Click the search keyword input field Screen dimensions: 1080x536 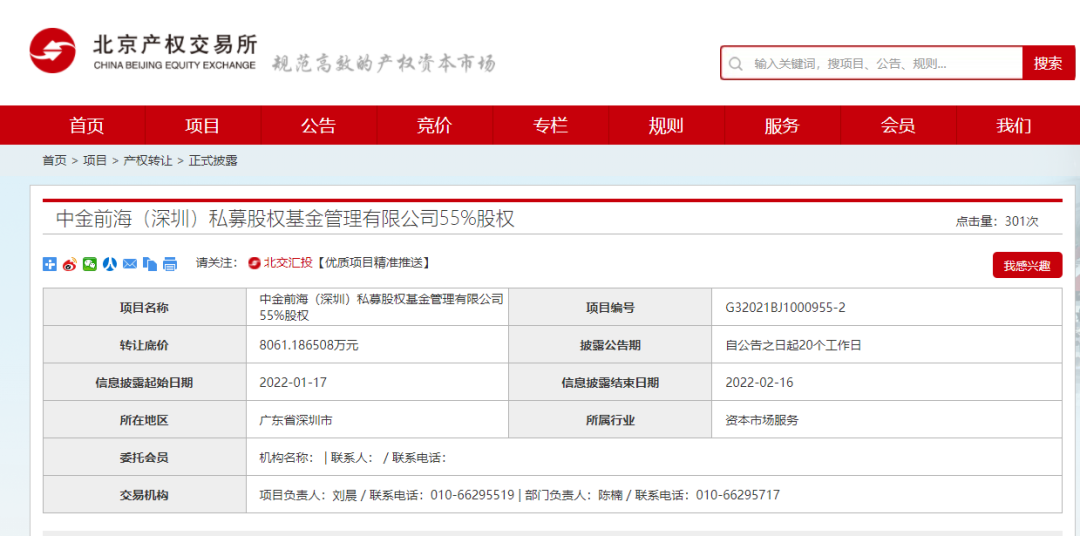coord(871,63)
